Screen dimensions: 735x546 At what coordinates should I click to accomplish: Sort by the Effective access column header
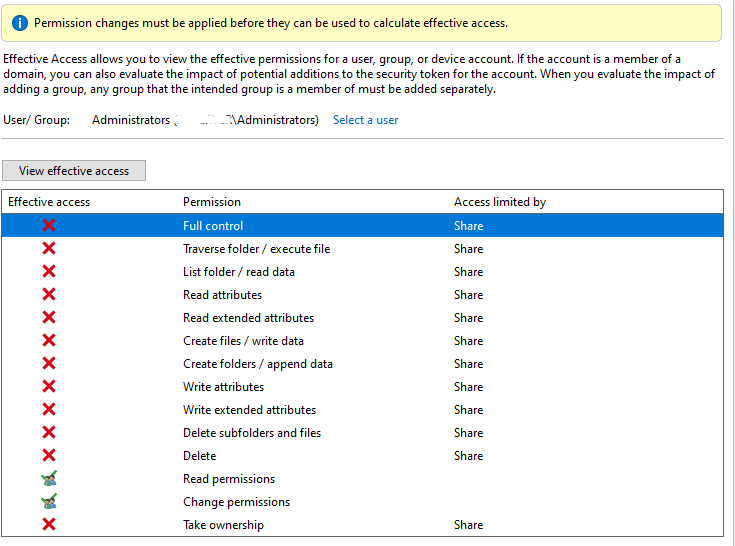point(49,202)
